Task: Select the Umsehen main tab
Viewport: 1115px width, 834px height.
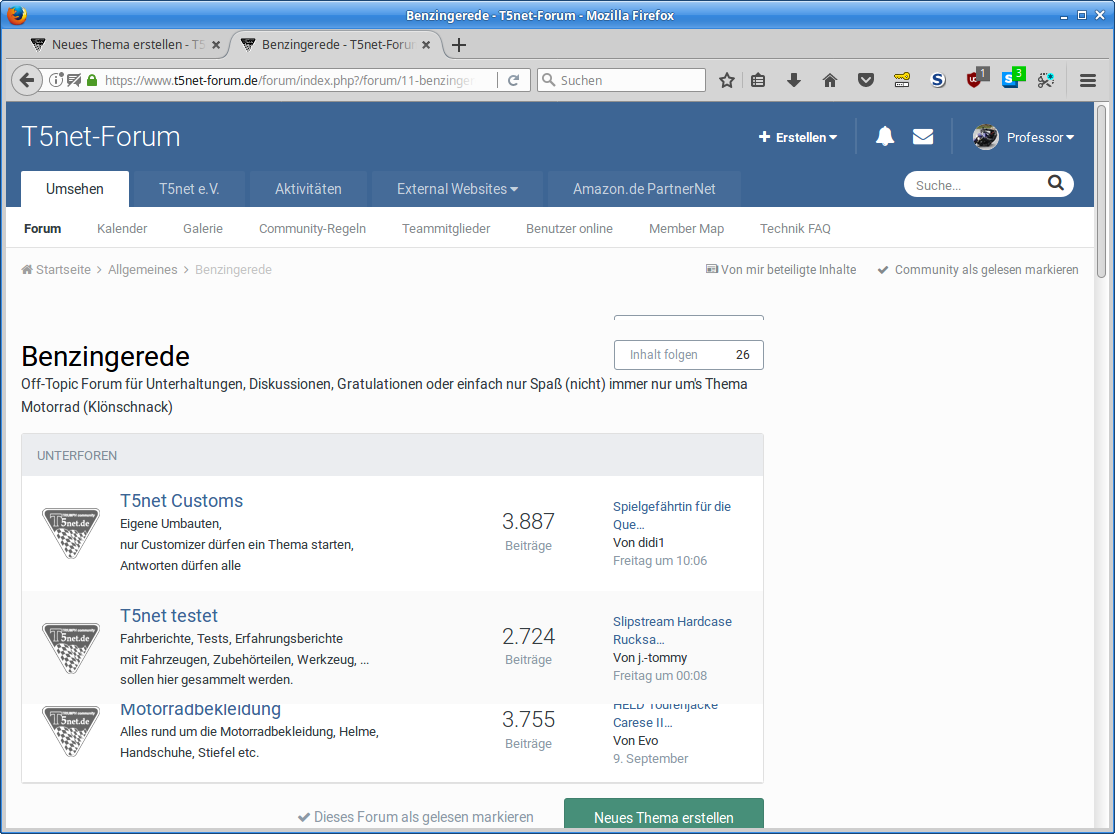Action: click(75, 189)
